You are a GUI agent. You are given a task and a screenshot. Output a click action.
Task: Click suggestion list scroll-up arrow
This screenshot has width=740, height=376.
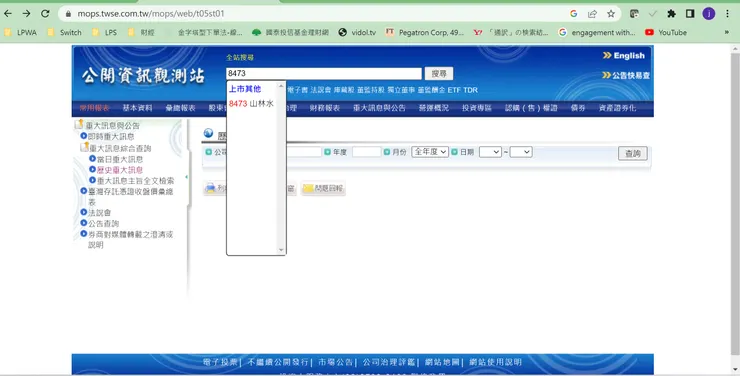point(281,86)
